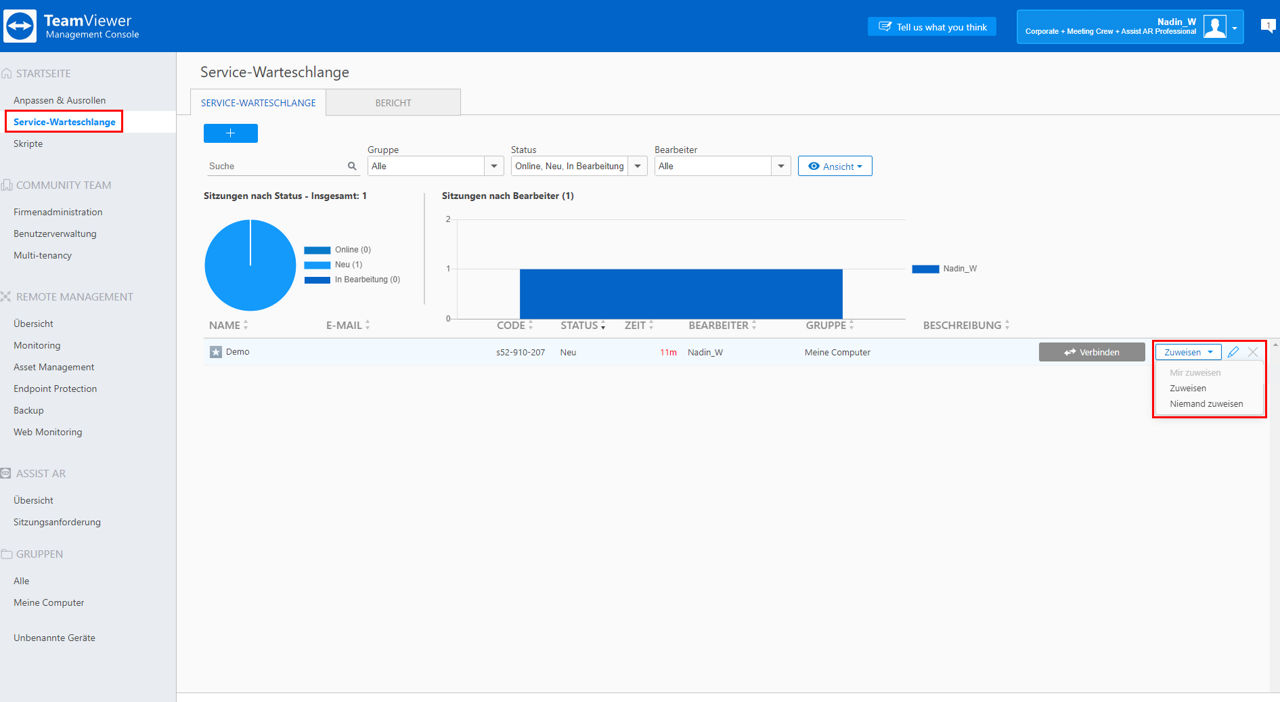Sort by BESCHREIBUNG column arrows

pyautogui.click(x=1007, y=325)
